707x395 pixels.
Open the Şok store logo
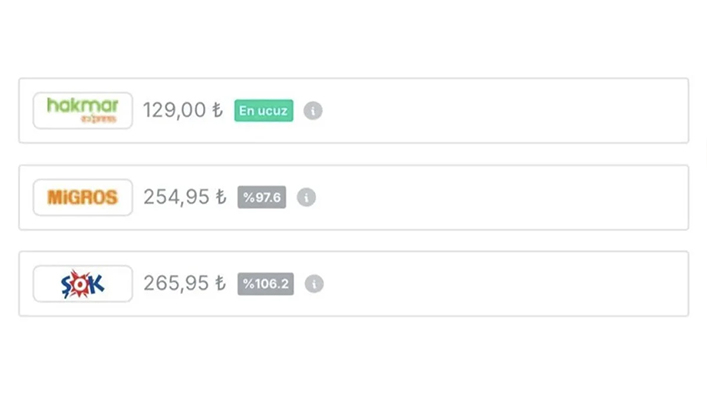pos(83,284)
